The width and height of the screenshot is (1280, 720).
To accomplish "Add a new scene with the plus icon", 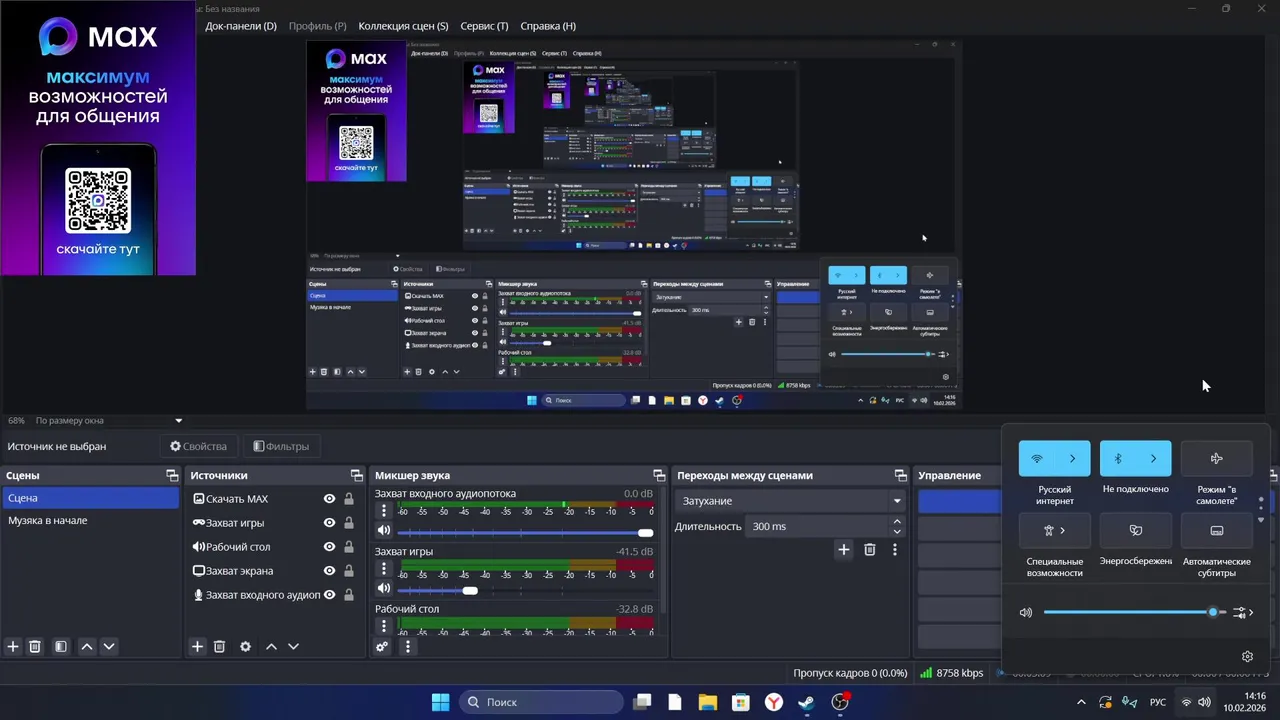I will [x=13, y=647].
